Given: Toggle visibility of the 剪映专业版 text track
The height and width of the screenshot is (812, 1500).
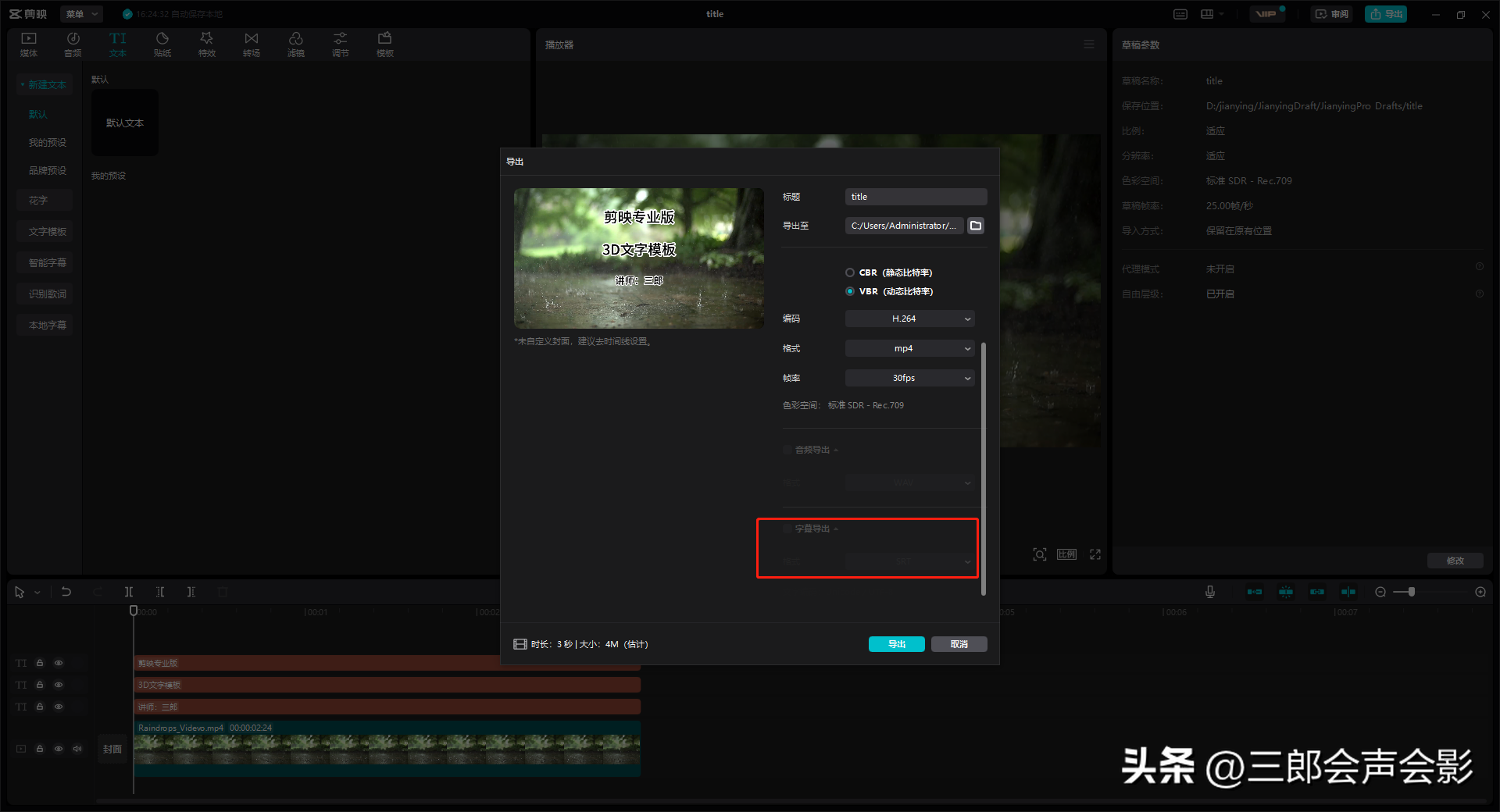Looking at the screenshot, I should coord(59,663).
